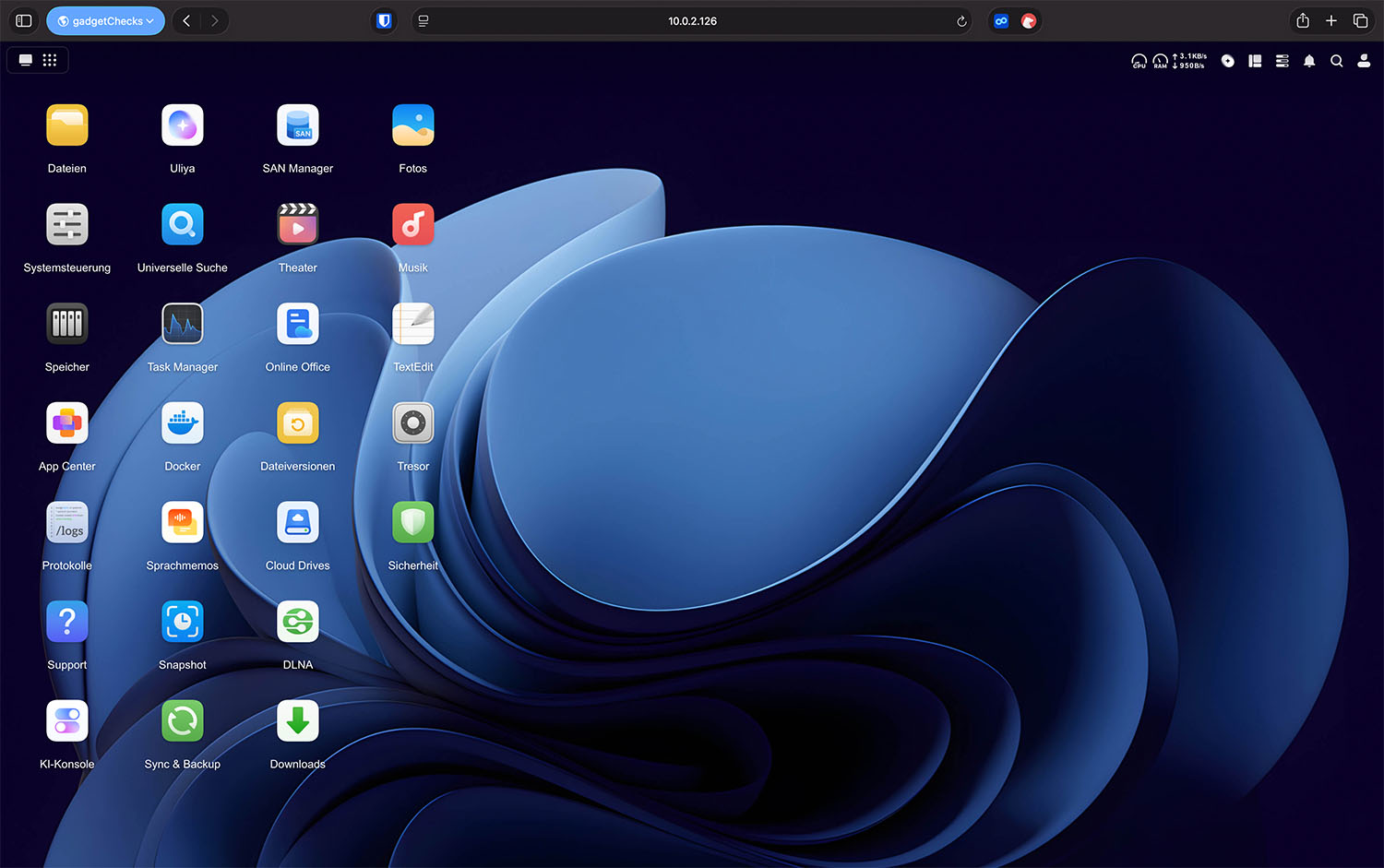Switch to the desktop view button
1384x868 pixels.
pyautogui.click(x=26, y=60)
